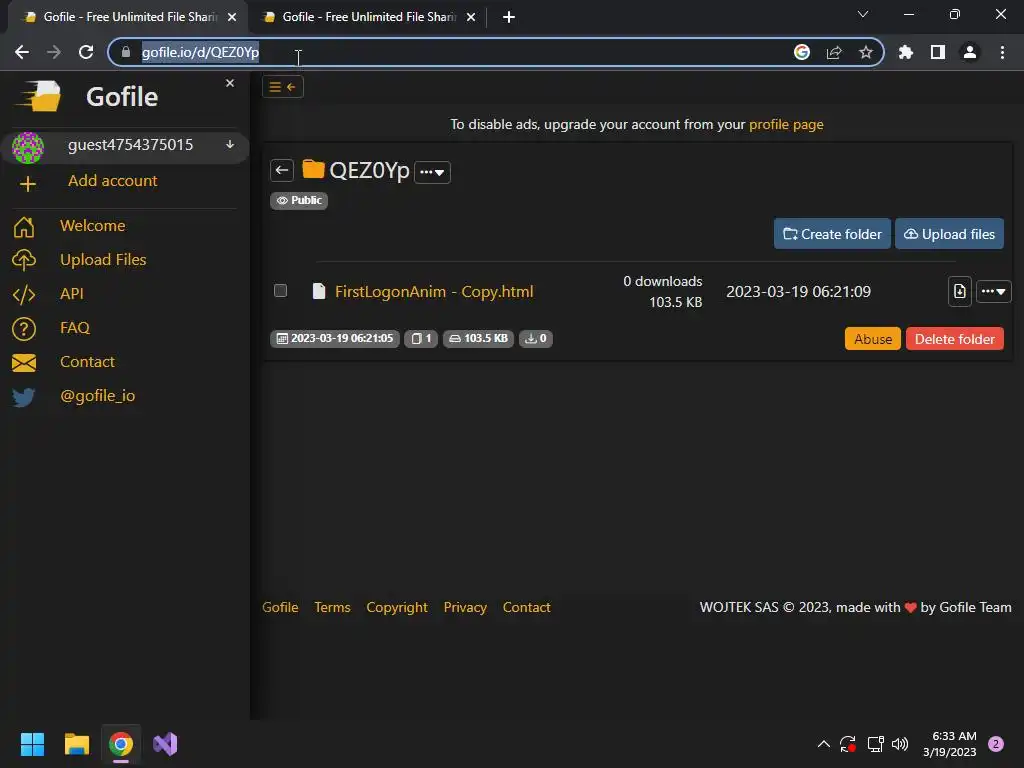Open the QEZ0Yp folder options dropdown
Screen dimensions: 1024x768
432,172
